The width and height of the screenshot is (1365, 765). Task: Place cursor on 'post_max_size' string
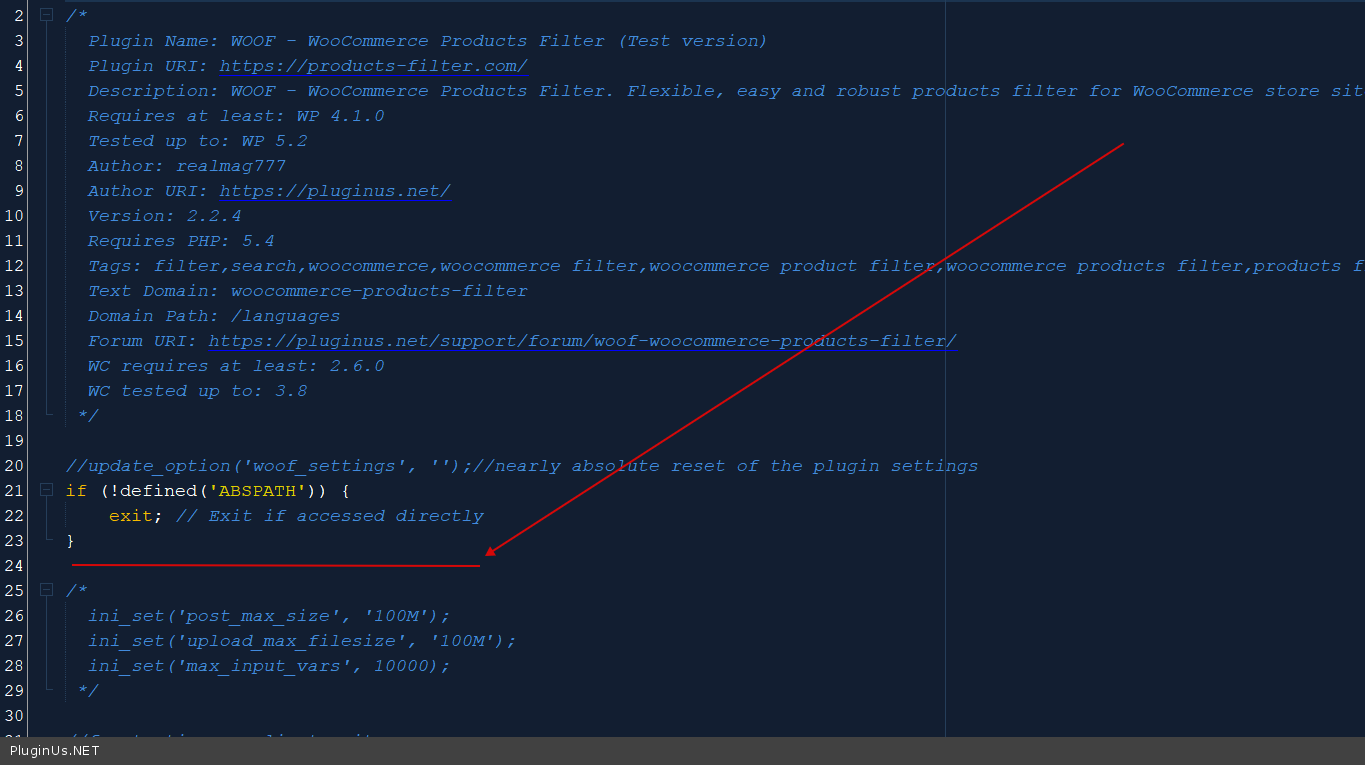click(x=258, y=616)
